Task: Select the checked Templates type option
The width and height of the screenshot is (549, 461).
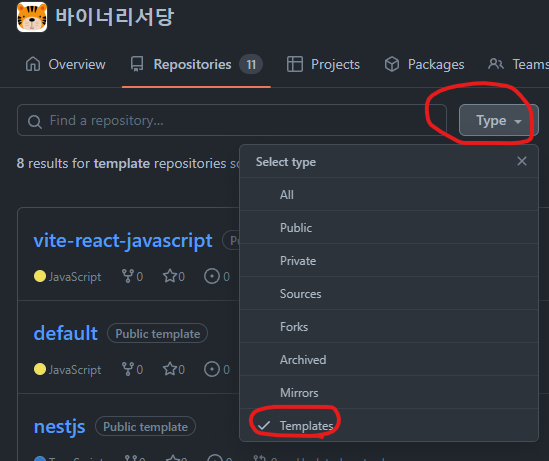Action: [x=389, y=425]
